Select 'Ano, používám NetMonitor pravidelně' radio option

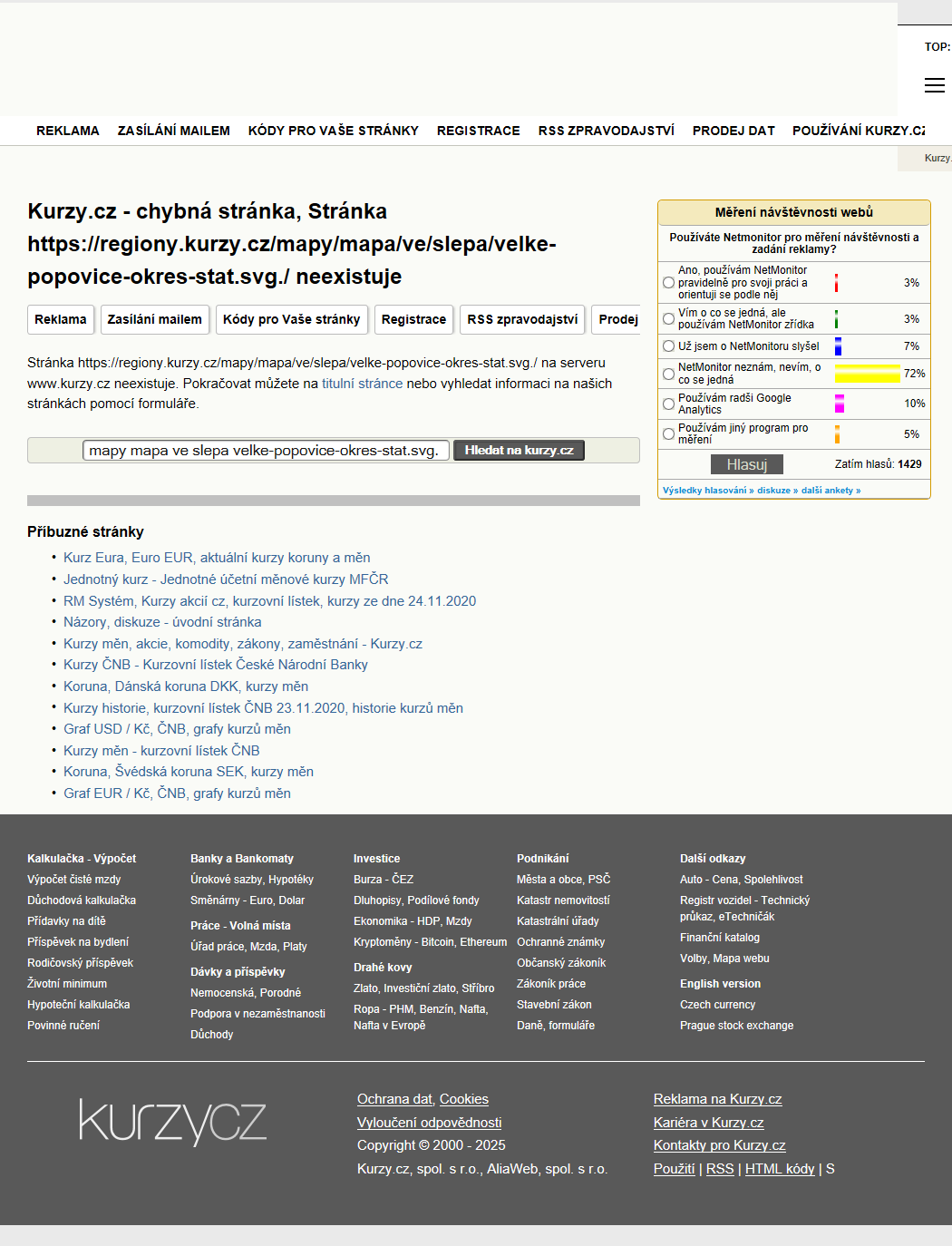click(x=668, y=283)
